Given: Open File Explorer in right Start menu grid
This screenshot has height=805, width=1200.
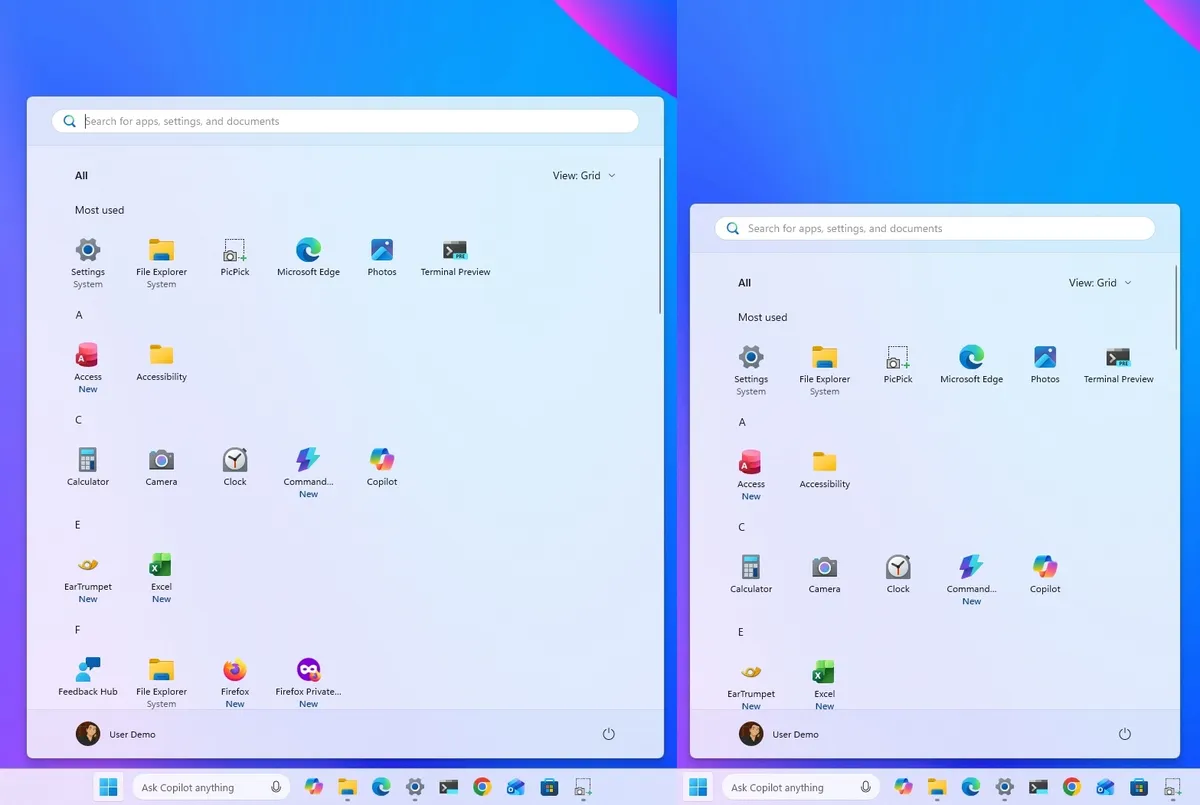Looking at the screenshot, I should point(824,370).
